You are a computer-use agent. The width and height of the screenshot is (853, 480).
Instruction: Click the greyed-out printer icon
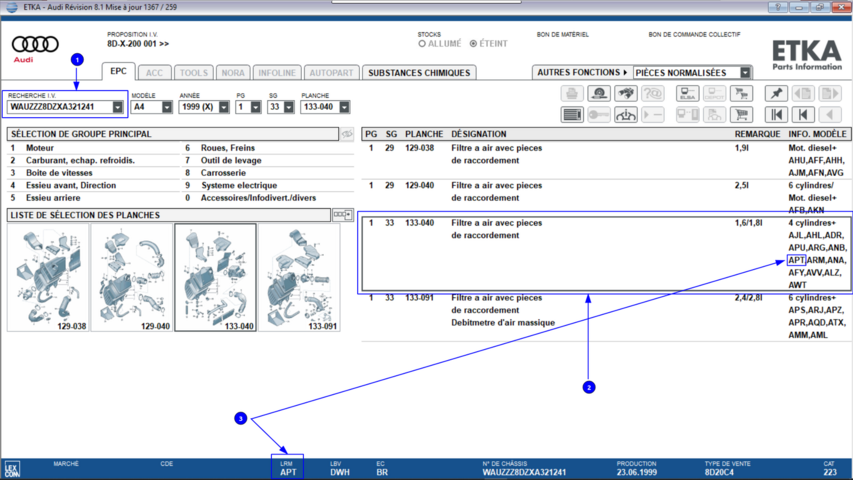coord(572,94)
